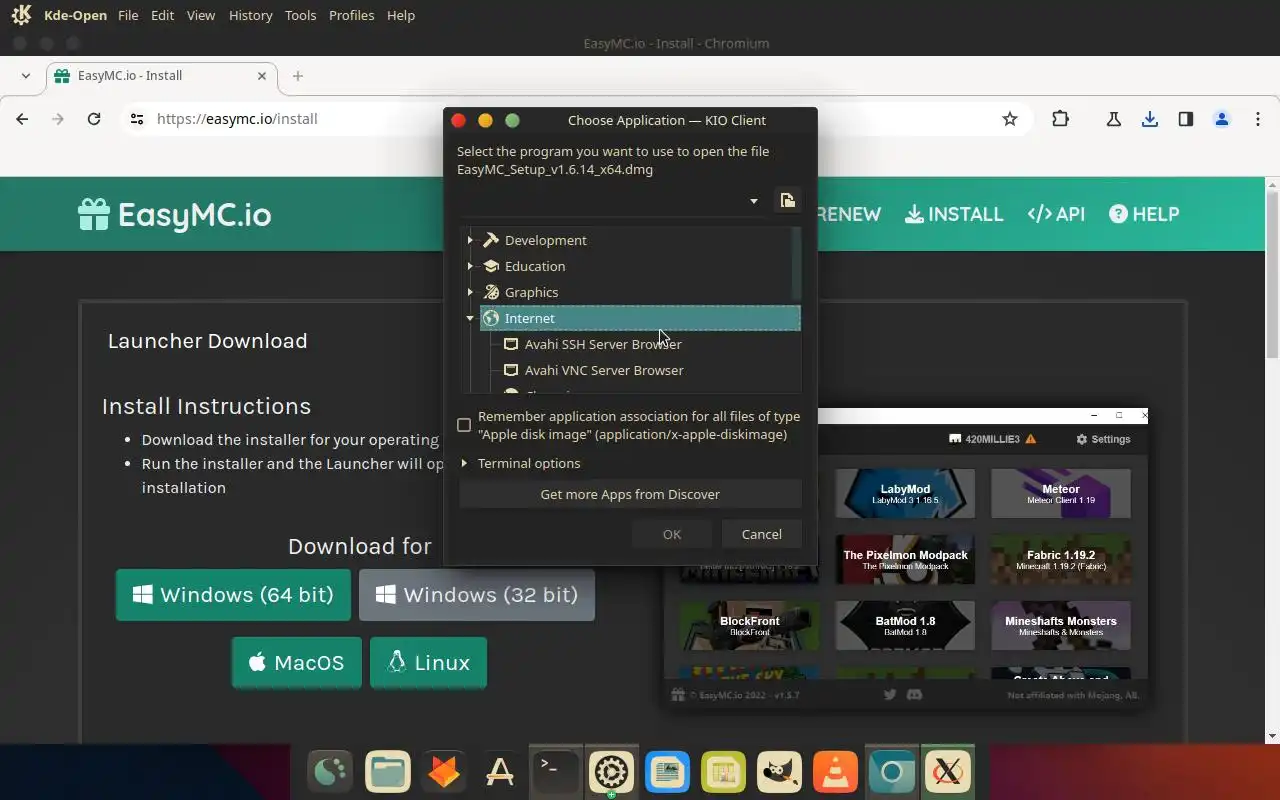Image resolution: width=1280 pixels, height=800 pixels.
Task: Click the Graphics palette icon
Action: 491,292
